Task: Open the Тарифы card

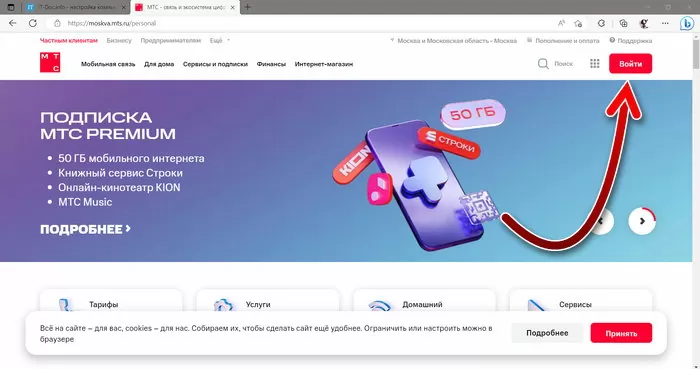Action: pos(111,301)
